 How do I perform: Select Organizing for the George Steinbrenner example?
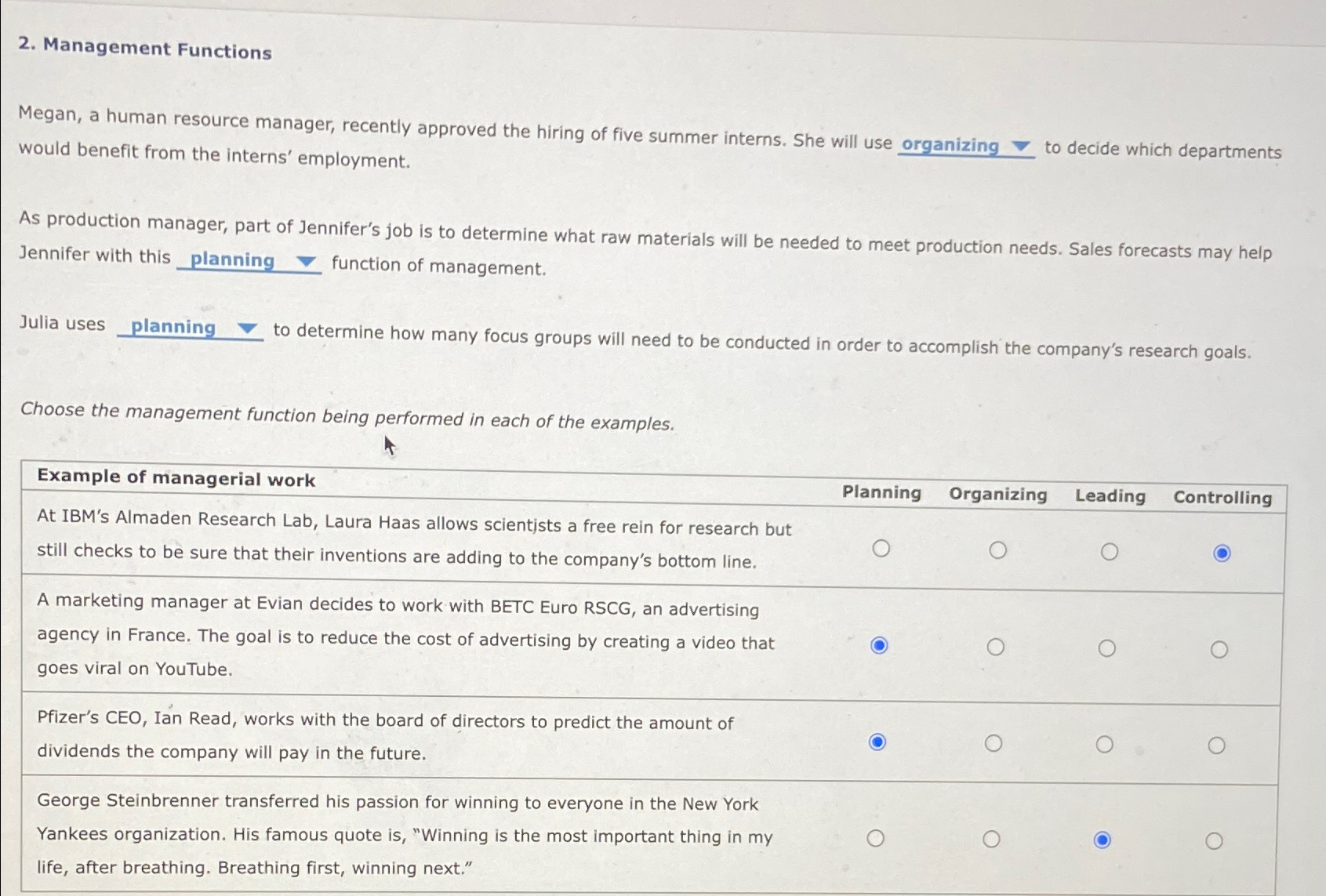click(992, 839)
